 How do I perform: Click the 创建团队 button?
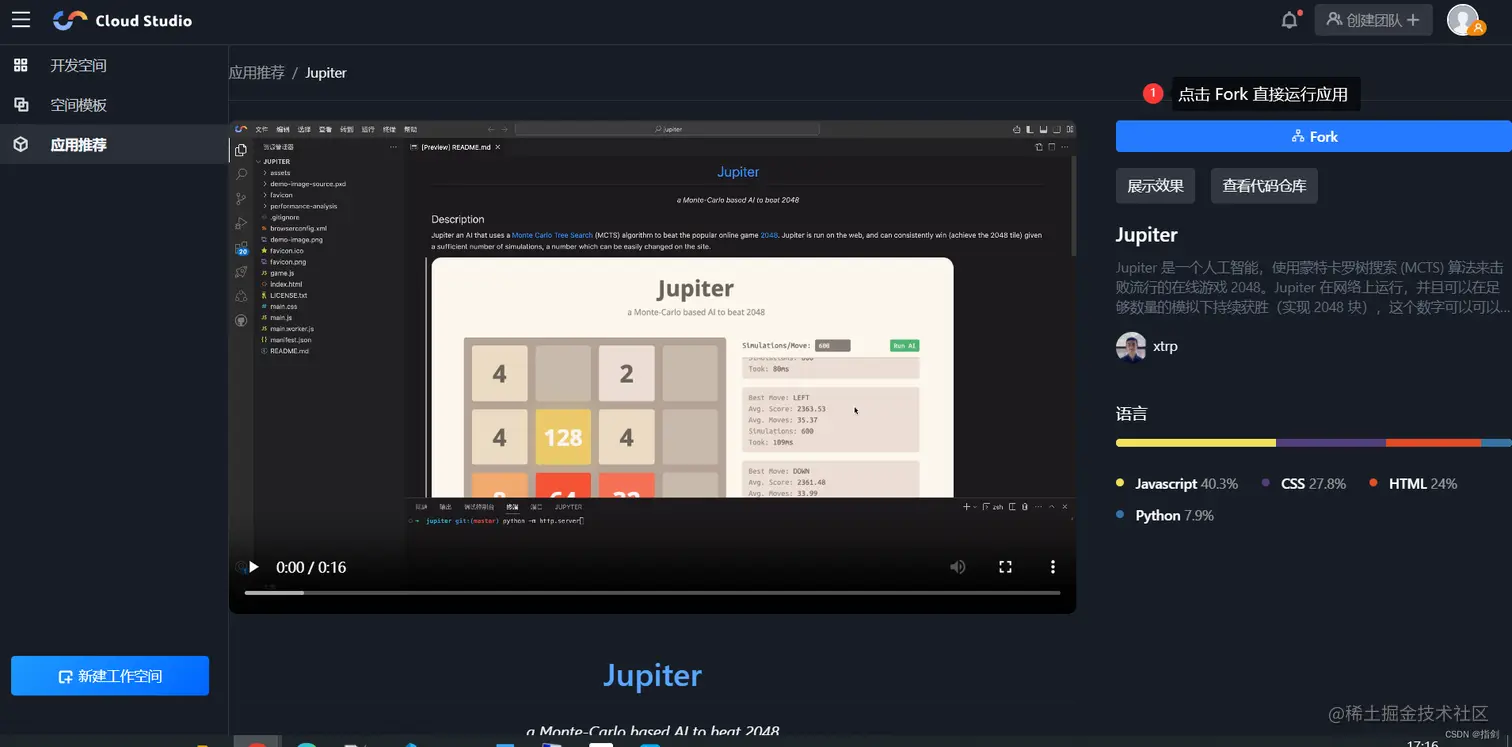[x=1373, y=20]
